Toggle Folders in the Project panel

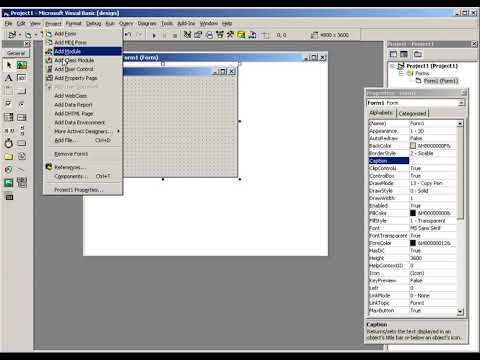point(417,54)
